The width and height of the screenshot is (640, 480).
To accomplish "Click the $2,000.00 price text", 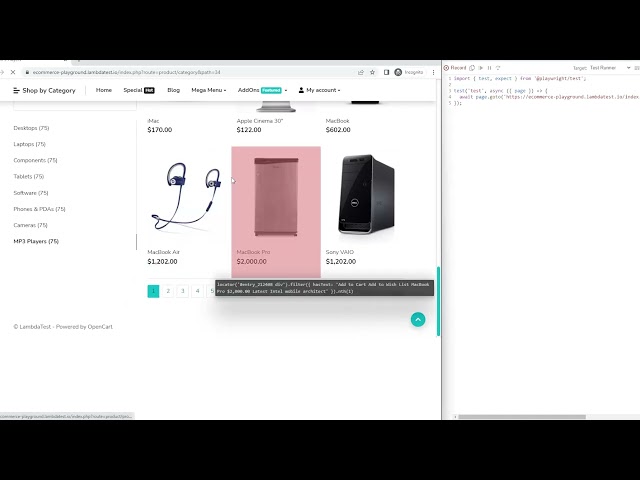I will click(251, 262).
